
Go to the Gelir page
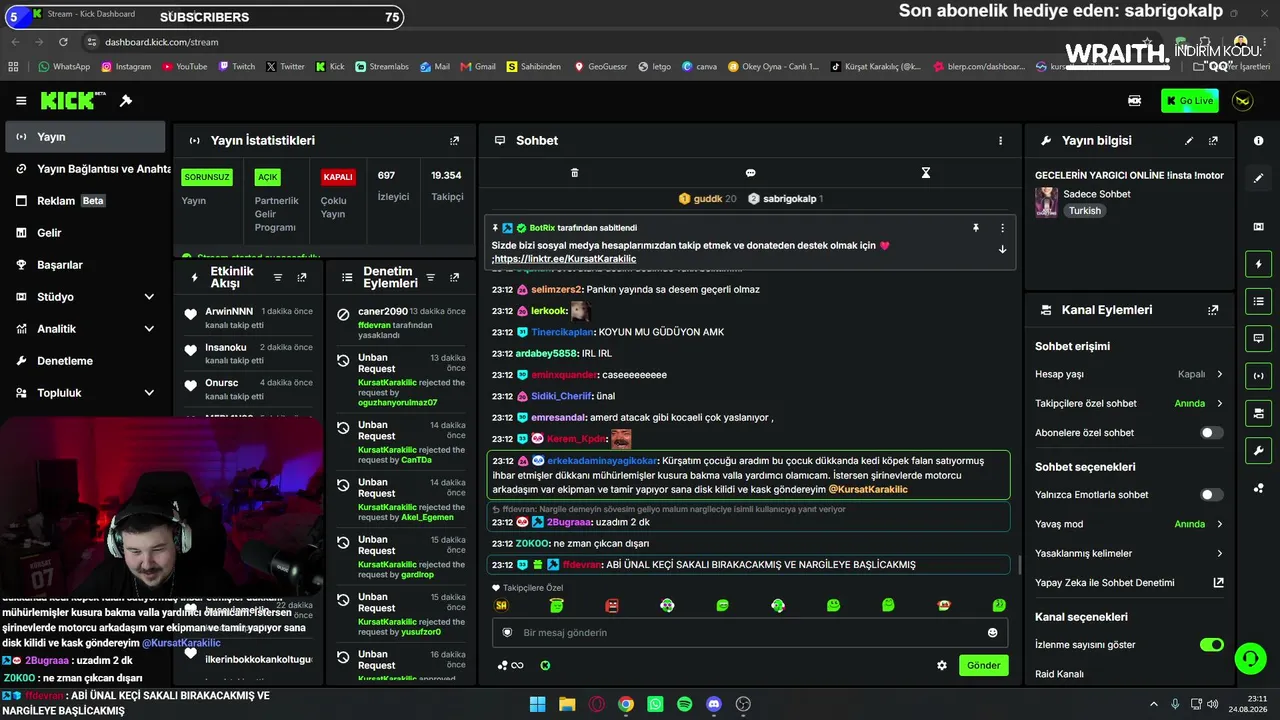[85, 233]
